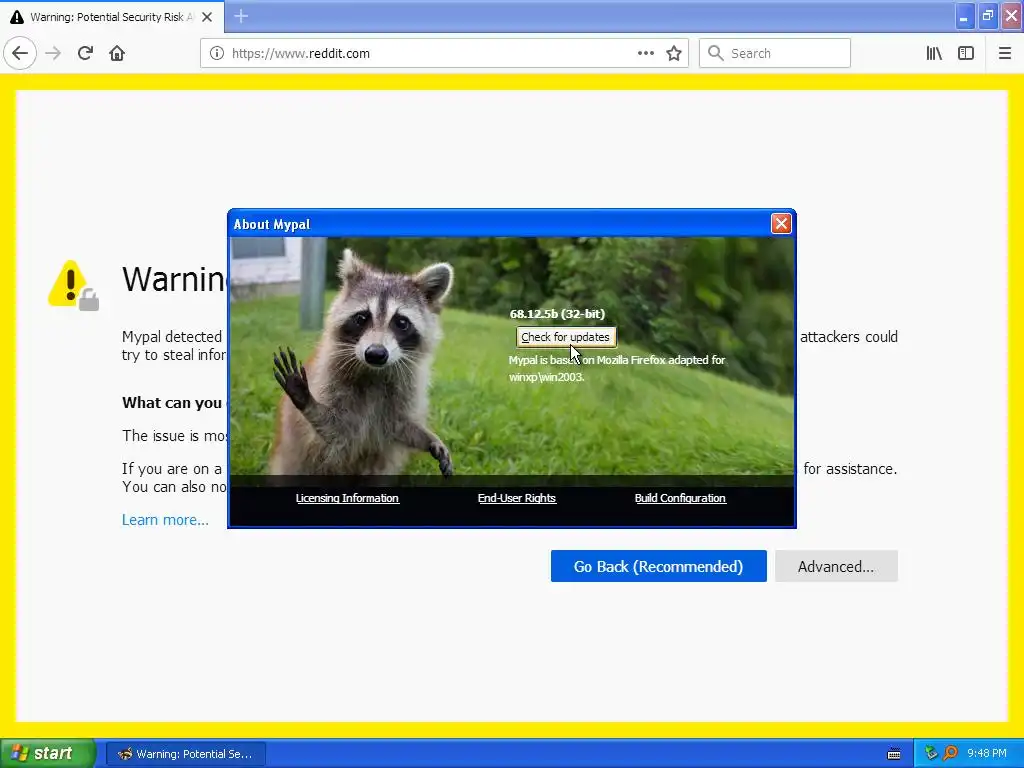Open page actions three-dot menu
The image size is (1024, 768).
pos(645,53)
